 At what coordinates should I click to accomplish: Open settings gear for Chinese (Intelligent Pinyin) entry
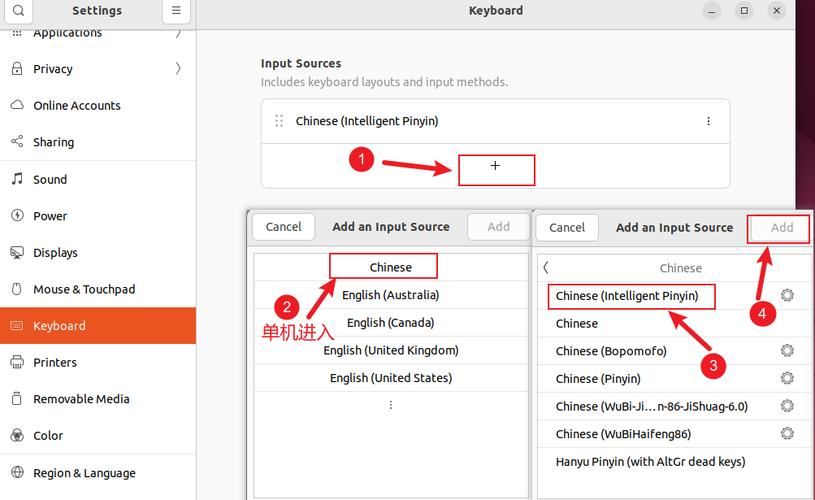coord(787,295)
